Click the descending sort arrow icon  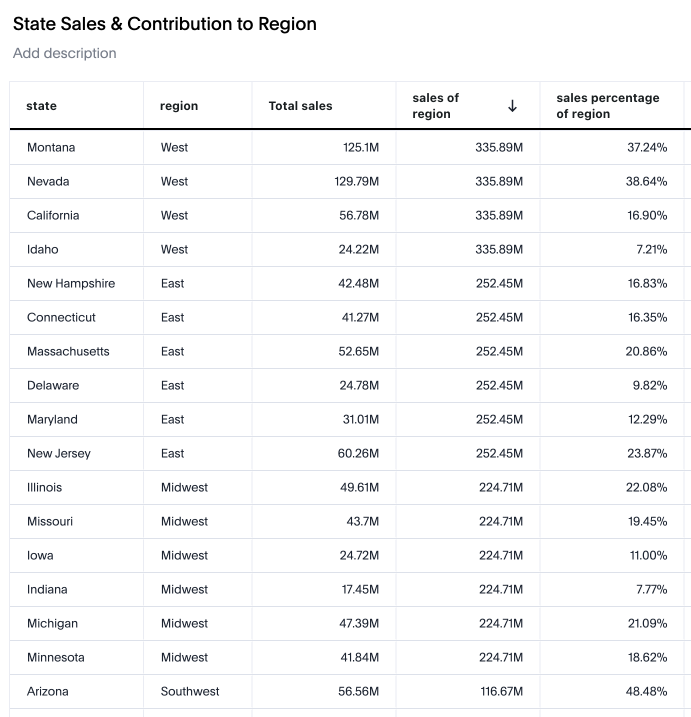(x=513, y=106)
